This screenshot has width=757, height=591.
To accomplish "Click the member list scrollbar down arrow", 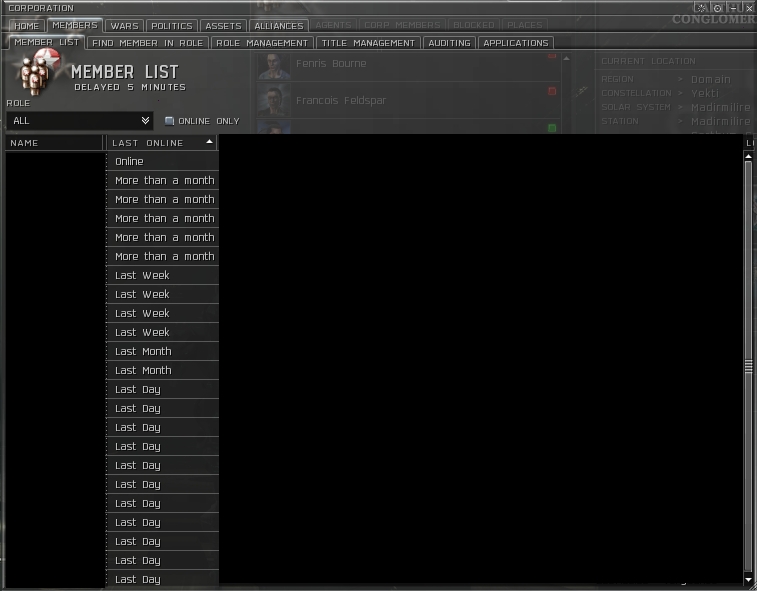I will [748, 580].
